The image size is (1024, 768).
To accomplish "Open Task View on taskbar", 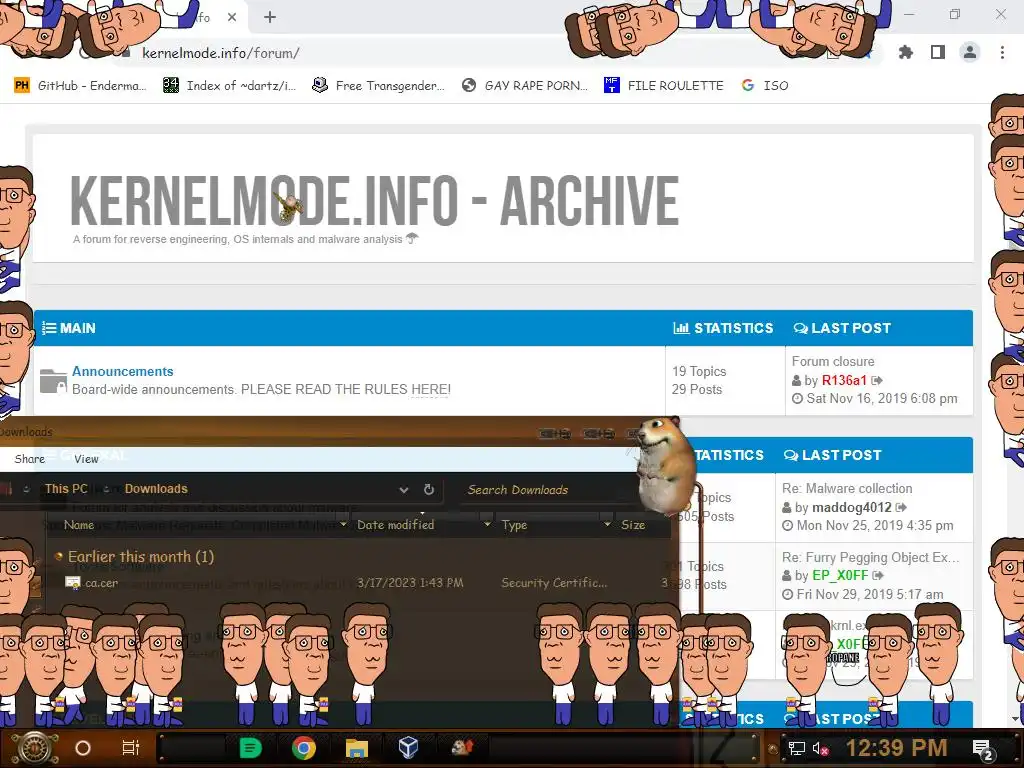I will tap(131, 748).
